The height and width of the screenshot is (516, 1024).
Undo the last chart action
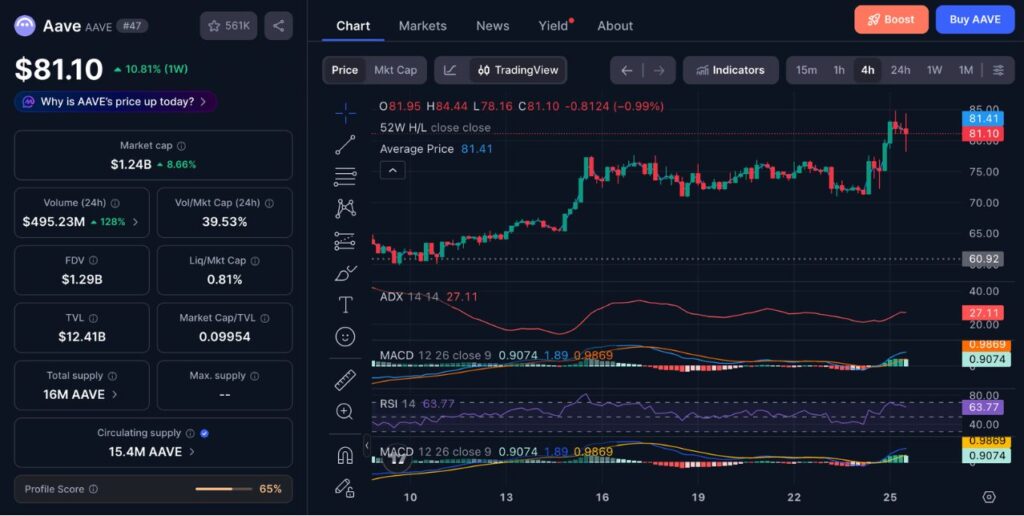click(627, 71)
